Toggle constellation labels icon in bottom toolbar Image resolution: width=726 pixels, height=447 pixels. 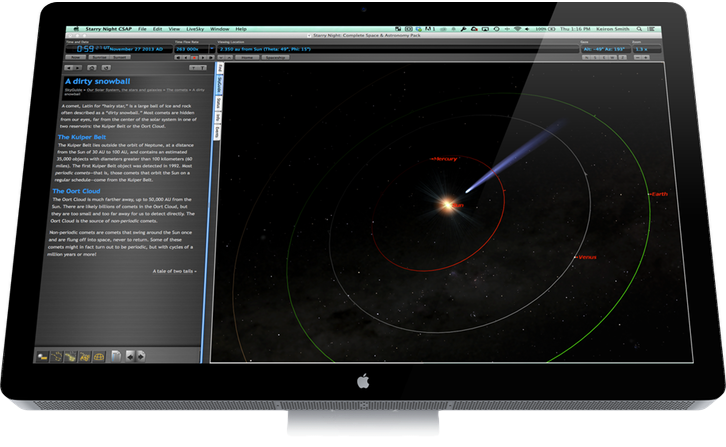[x=70, y=356]
